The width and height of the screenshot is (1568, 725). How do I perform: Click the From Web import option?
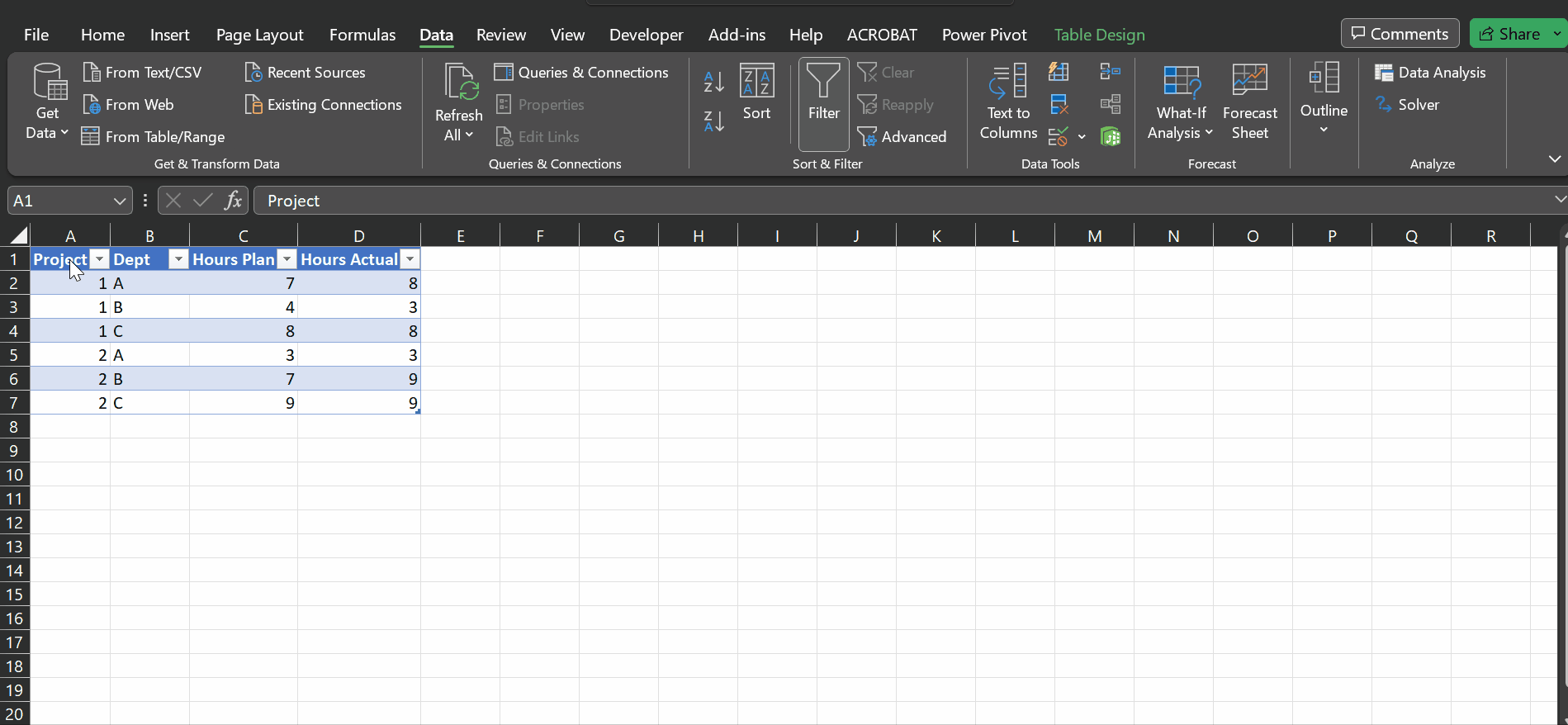[x=128, y=105]
